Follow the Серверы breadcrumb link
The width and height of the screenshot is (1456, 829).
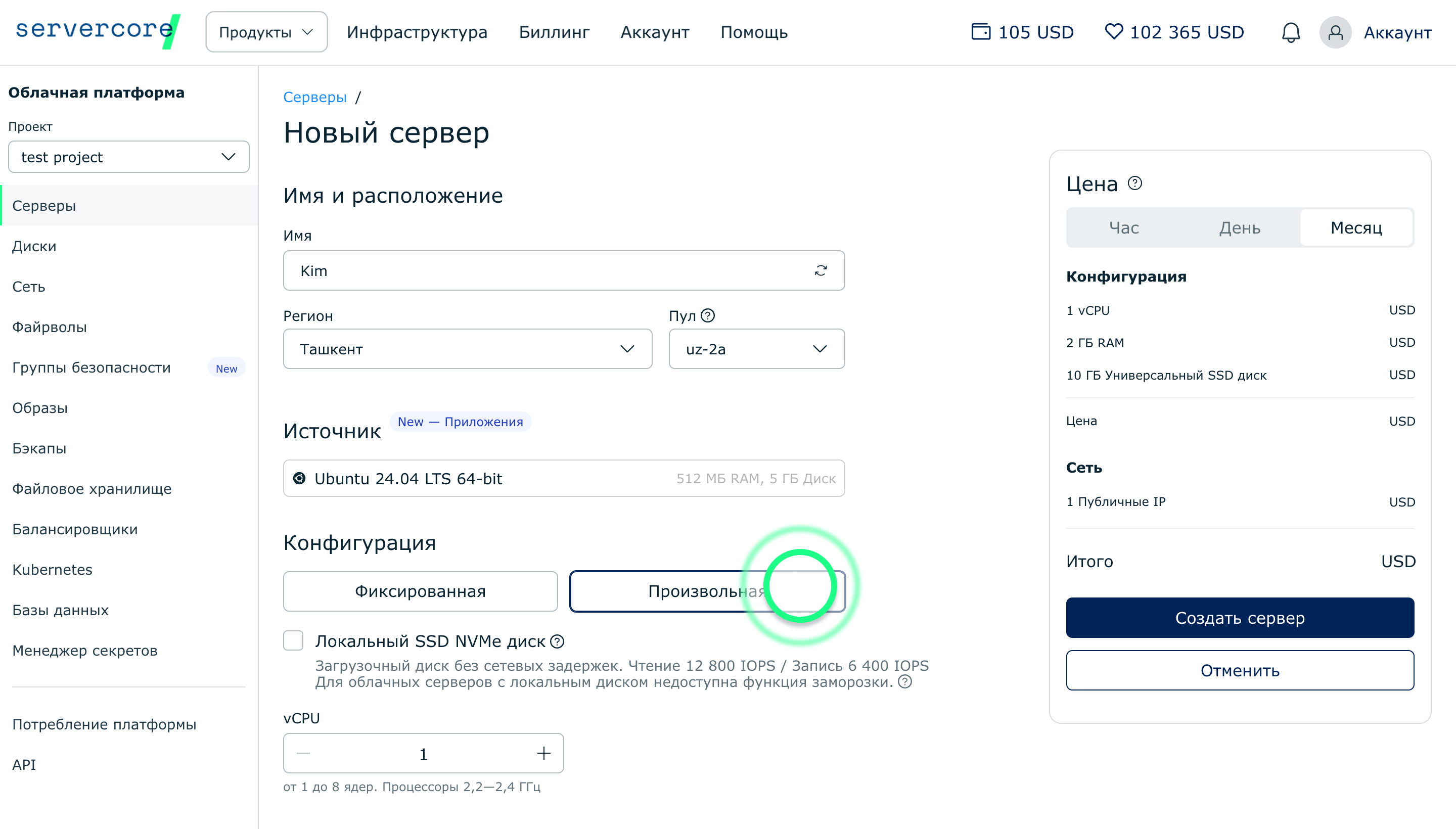click(314, 97)
